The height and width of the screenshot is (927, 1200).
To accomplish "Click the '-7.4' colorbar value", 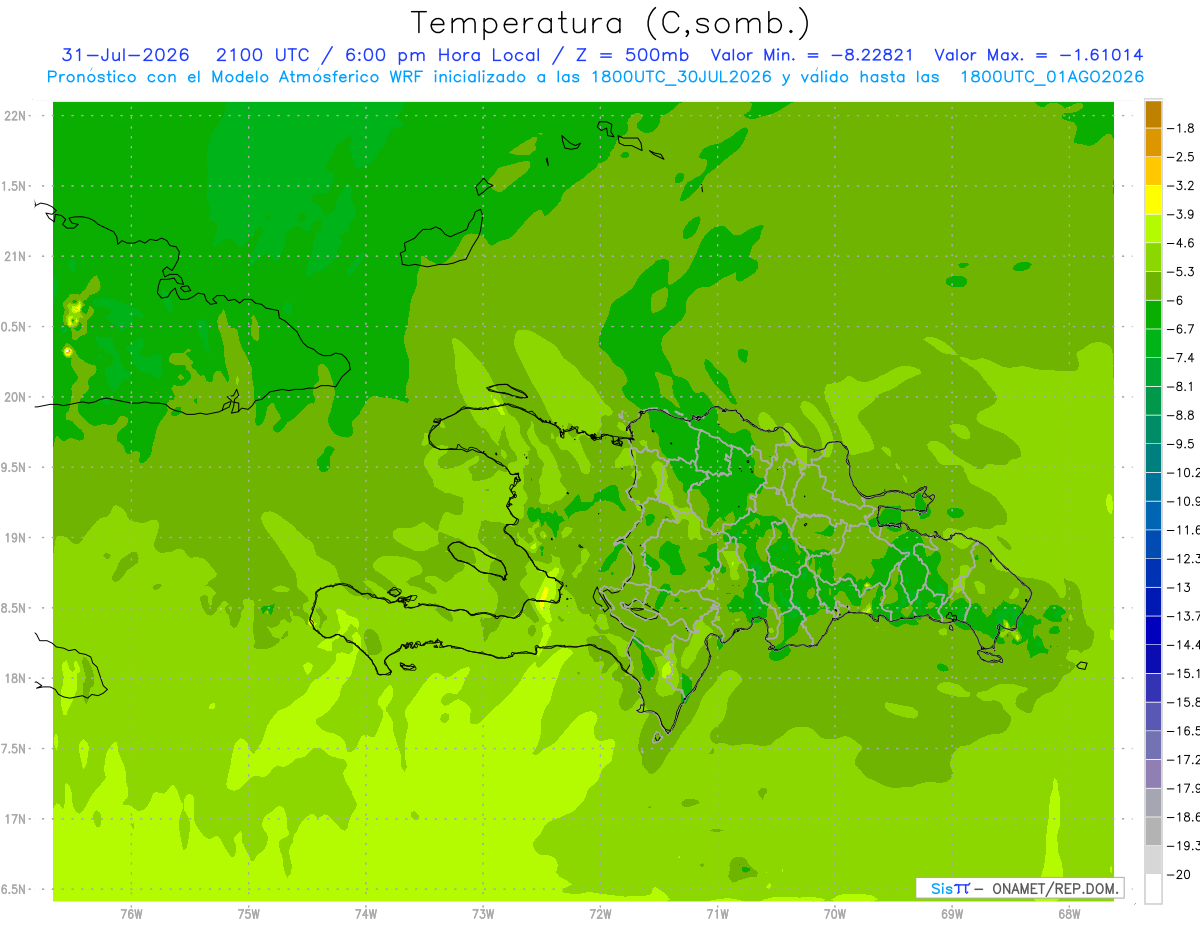I will coord(1182,357).
